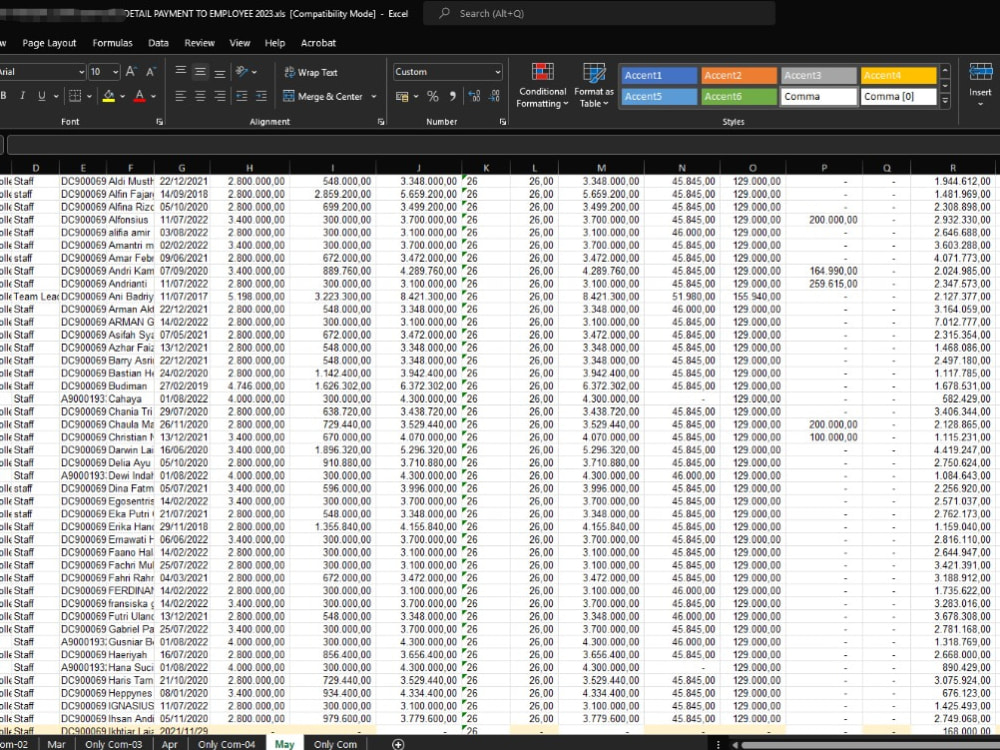Viewport: 1000px width, 750px height.
Task: Apply the Borders icon
Action: pyautogui.click(x=75, y=96)
